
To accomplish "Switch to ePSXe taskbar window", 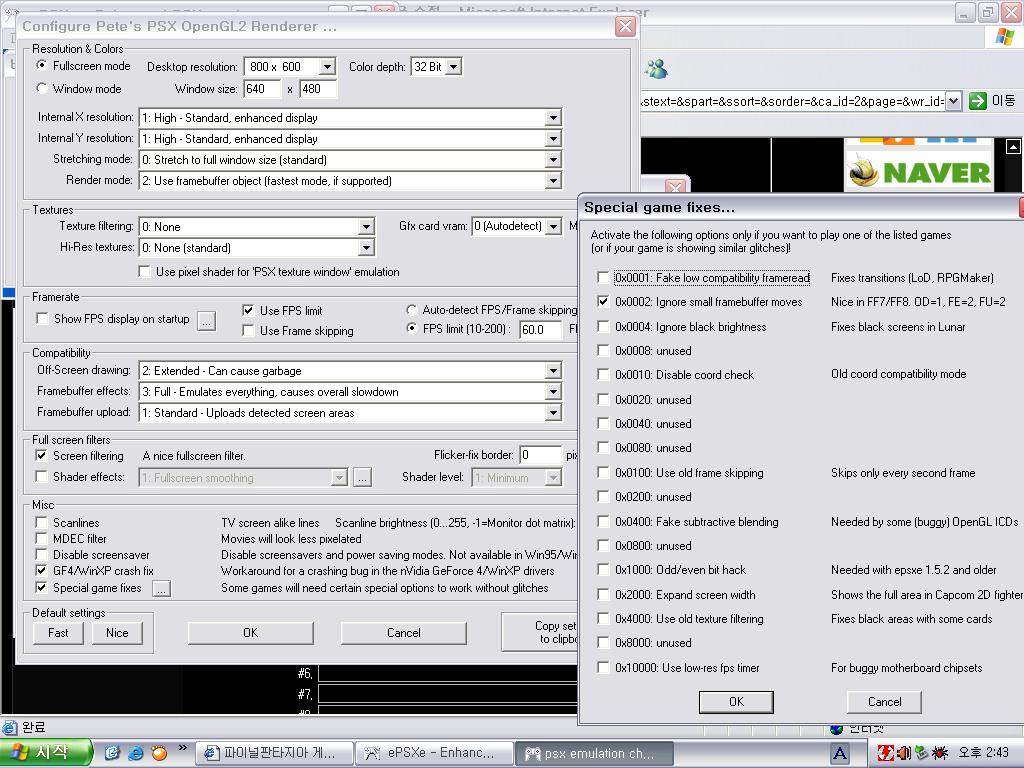I will click(x=434, y=753).
